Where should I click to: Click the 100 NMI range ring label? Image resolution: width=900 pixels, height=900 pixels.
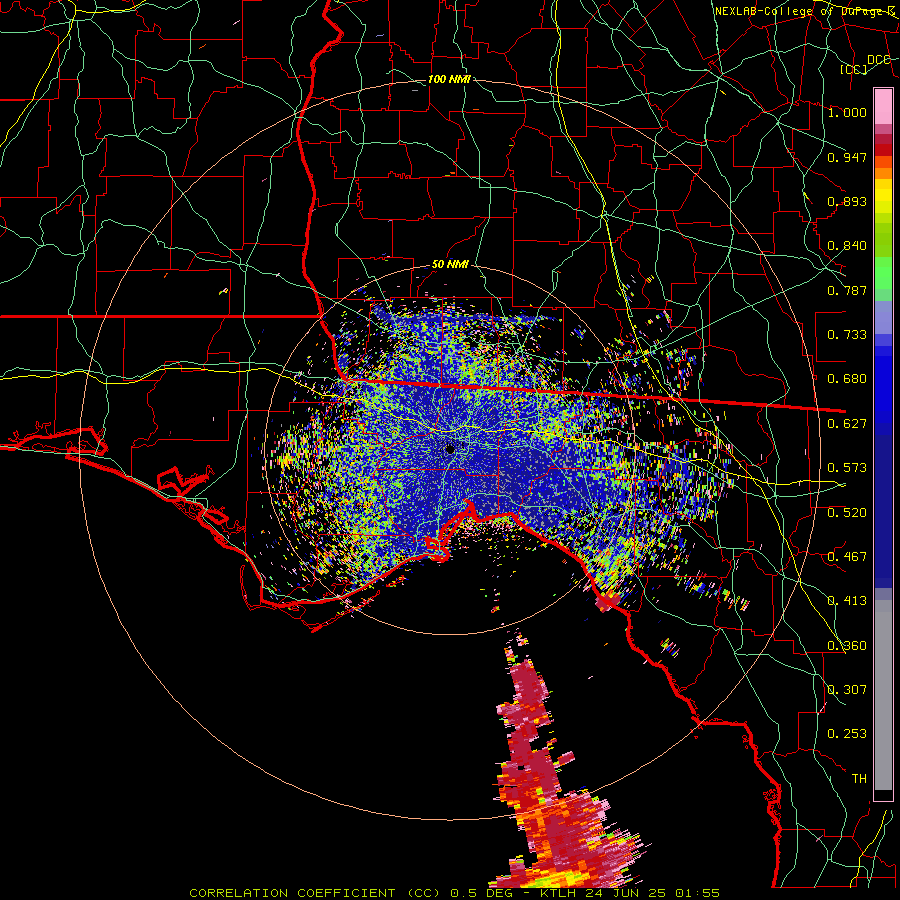[x=449, y=79]
